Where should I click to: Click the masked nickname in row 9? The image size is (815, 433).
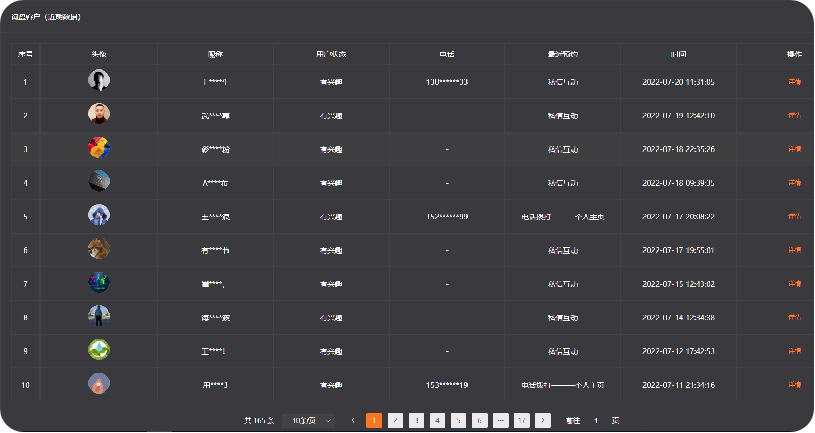coord(213,351)
